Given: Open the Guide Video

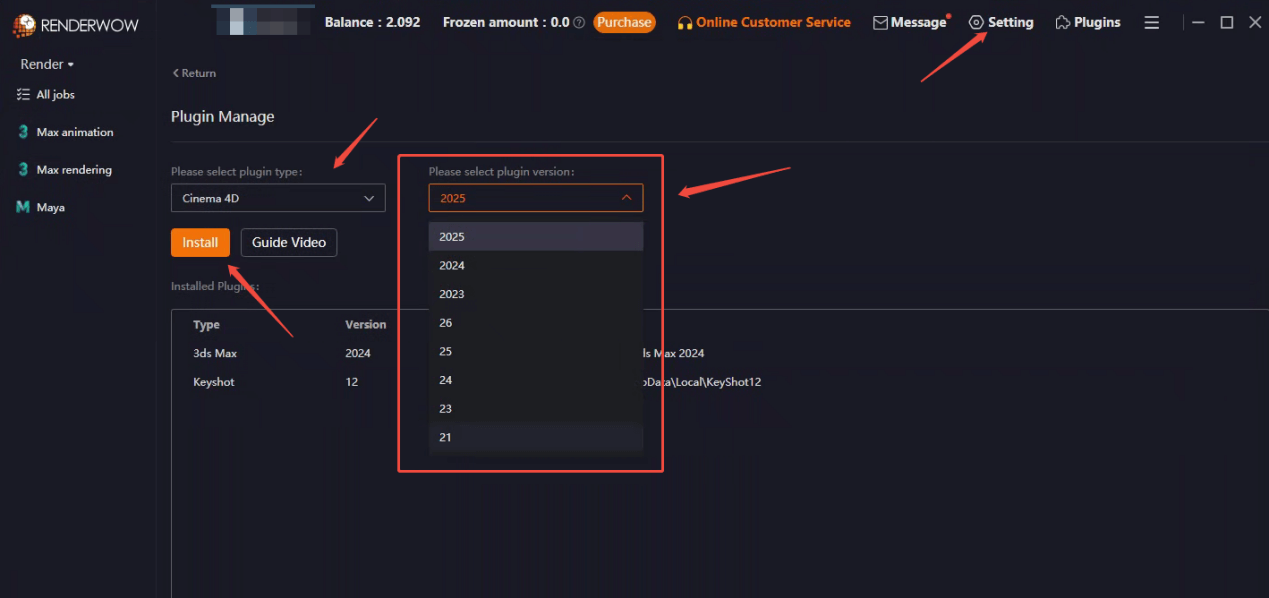Looking at the screenshot, I should pyautogui.click(x=288, y=242).
